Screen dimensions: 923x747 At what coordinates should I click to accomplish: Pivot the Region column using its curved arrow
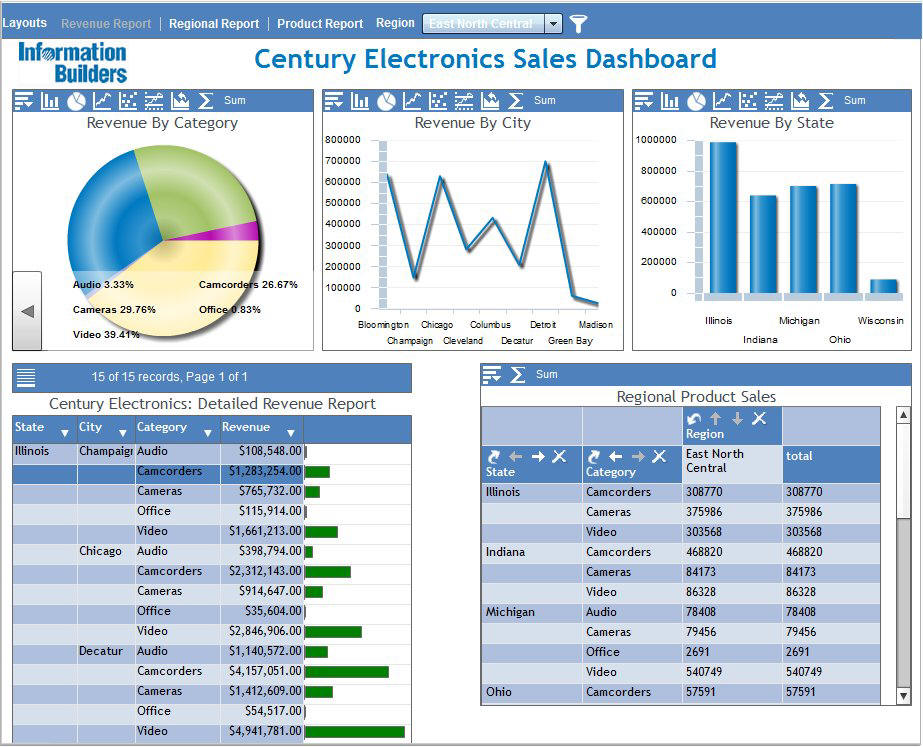(x=694, y=419)
